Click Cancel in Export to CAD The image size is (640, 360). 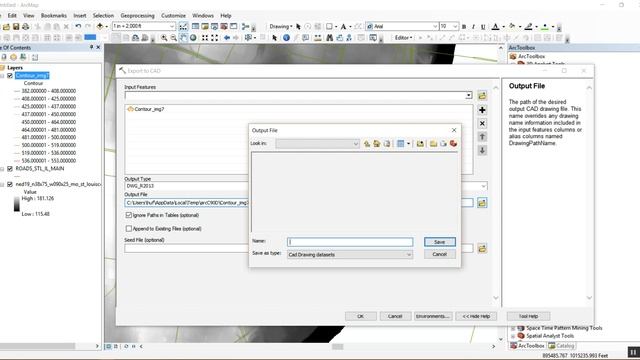[395, 316]
